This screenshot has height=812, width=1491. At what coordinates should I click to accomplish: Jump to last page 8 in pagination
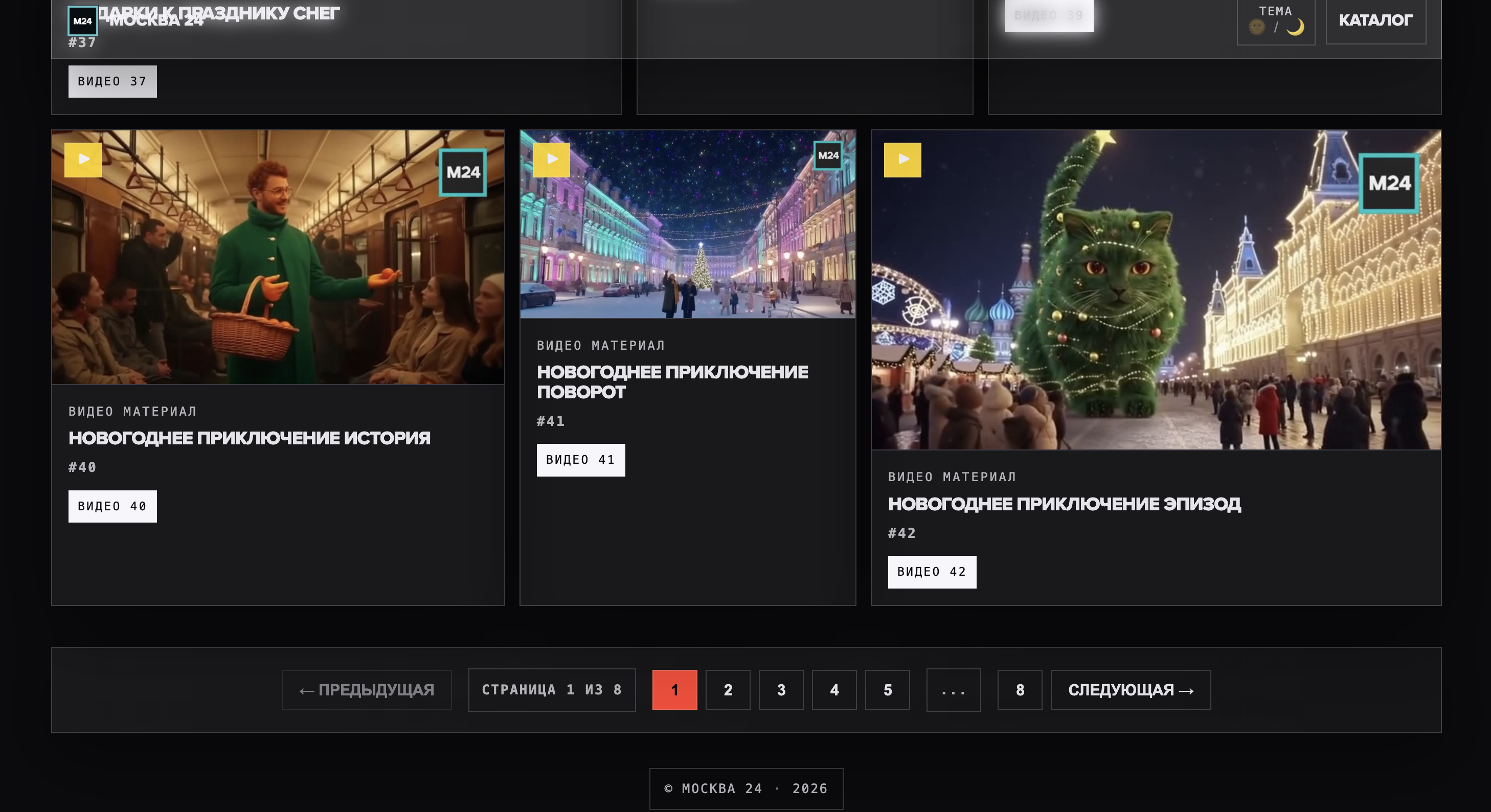[1020, 690]
